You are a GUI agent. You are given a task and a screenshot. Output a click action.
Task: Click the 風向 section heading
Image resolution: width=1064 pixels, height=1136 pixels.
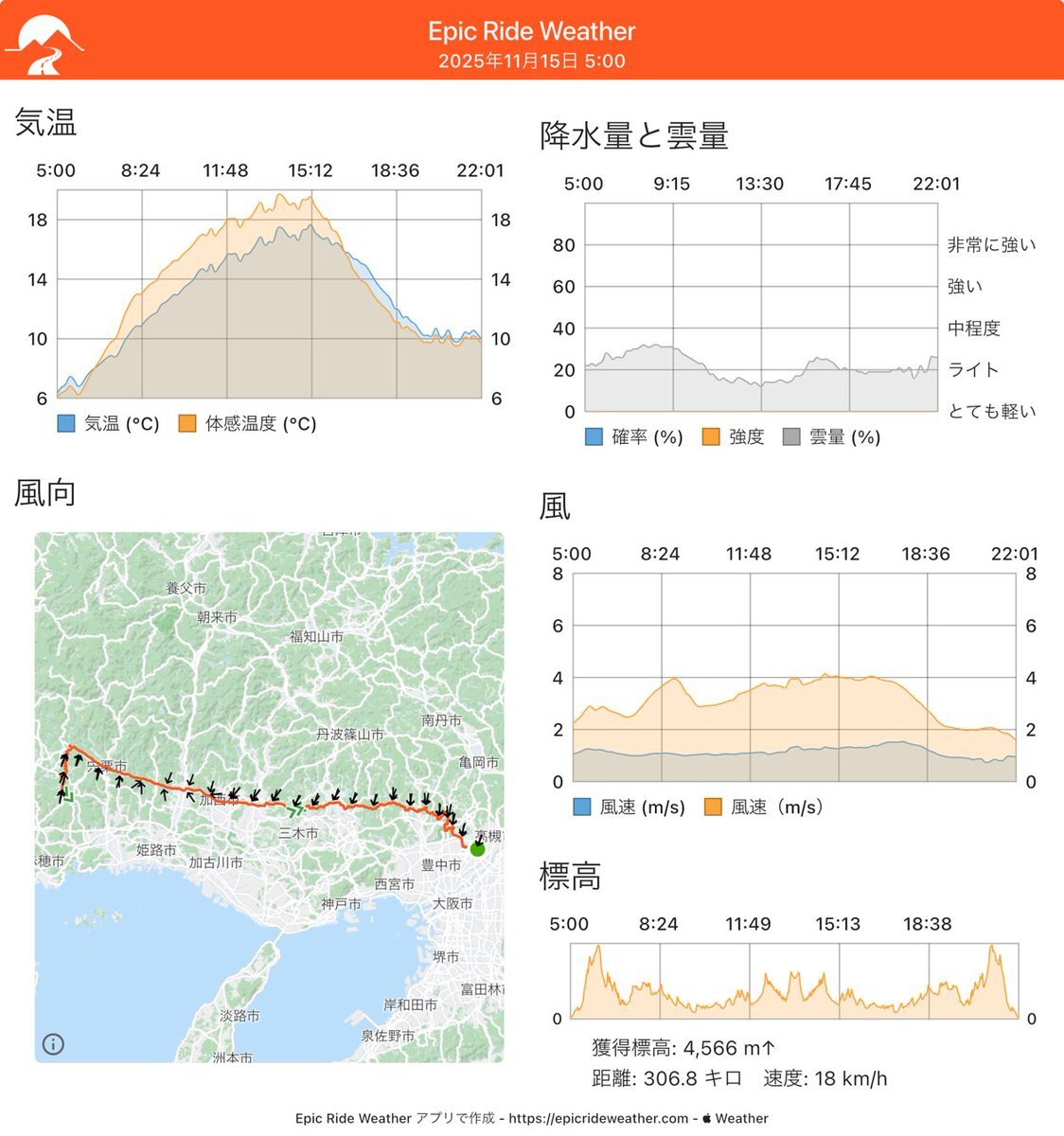coord(44,492)
